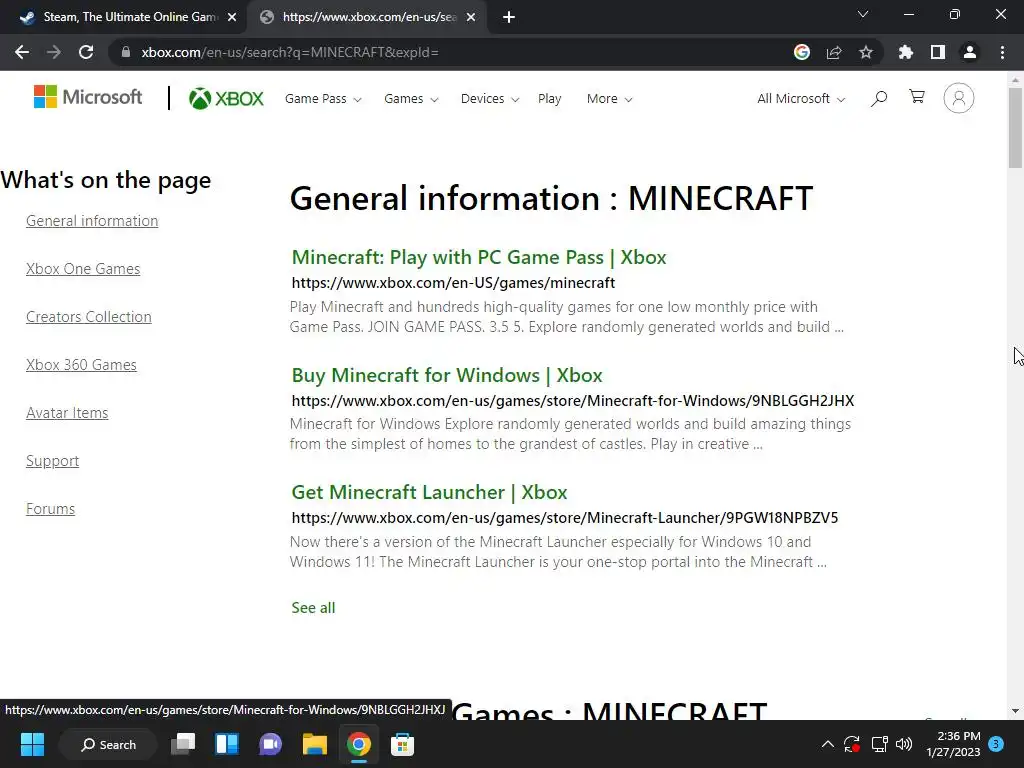Close the xbox.com tab
Screen dimensions: 1024x768
click(x=471, y=17)
